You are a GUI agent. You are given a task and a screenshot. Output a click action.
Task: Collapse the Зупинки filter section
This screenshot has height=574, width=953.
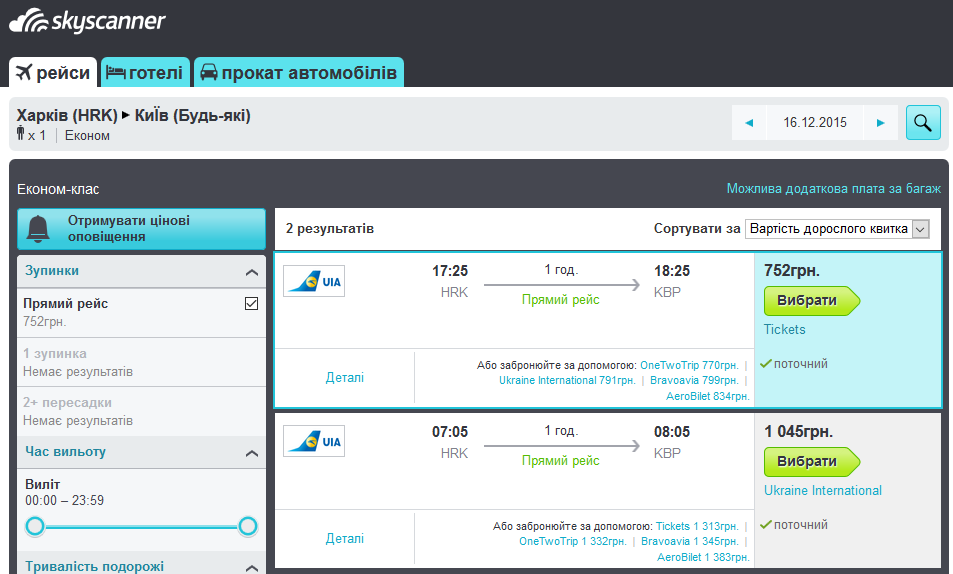point(251,272)
